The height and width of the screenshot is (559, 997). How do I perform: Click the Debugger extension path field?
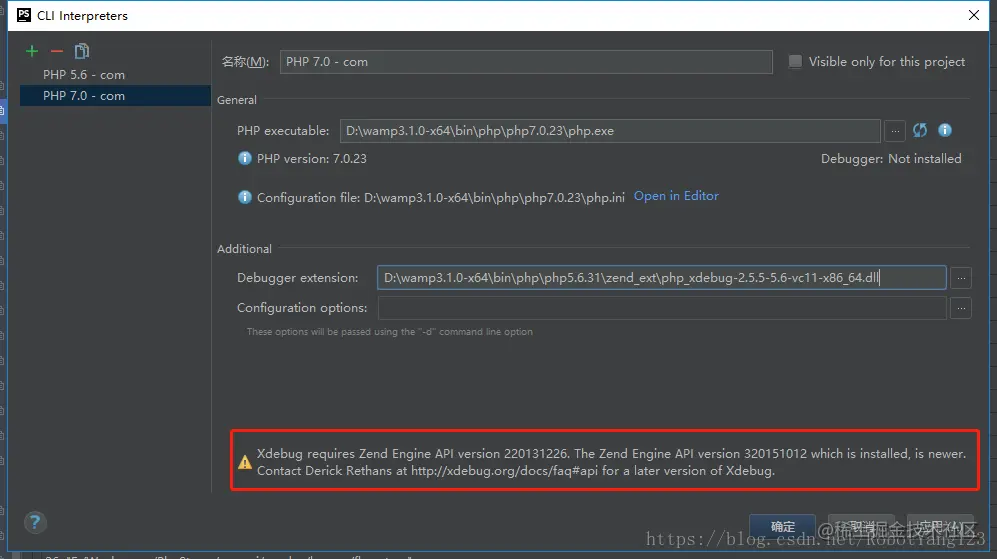coord(661,278)
